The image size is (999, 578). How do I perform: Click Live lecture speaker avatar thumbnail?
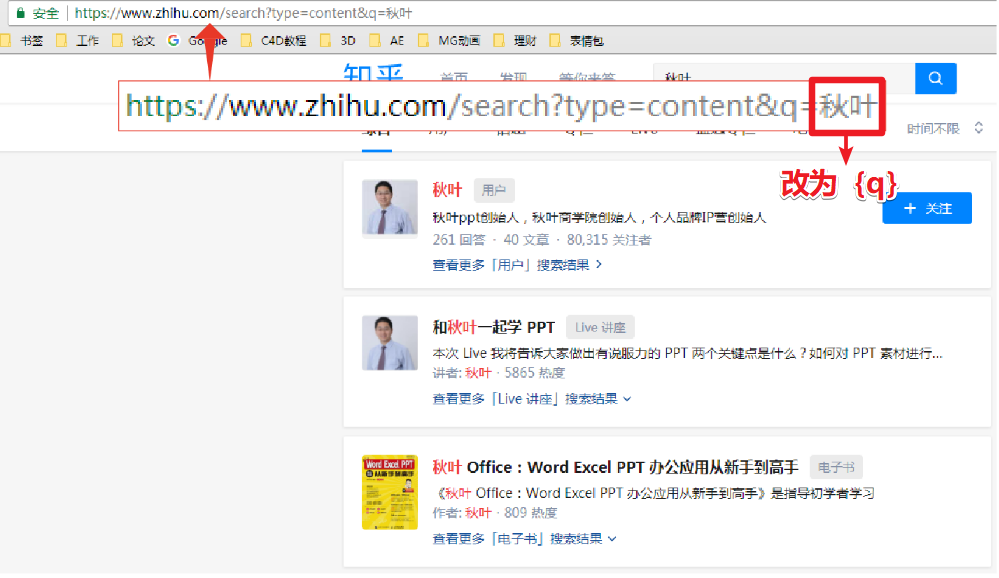coord(390,343)
